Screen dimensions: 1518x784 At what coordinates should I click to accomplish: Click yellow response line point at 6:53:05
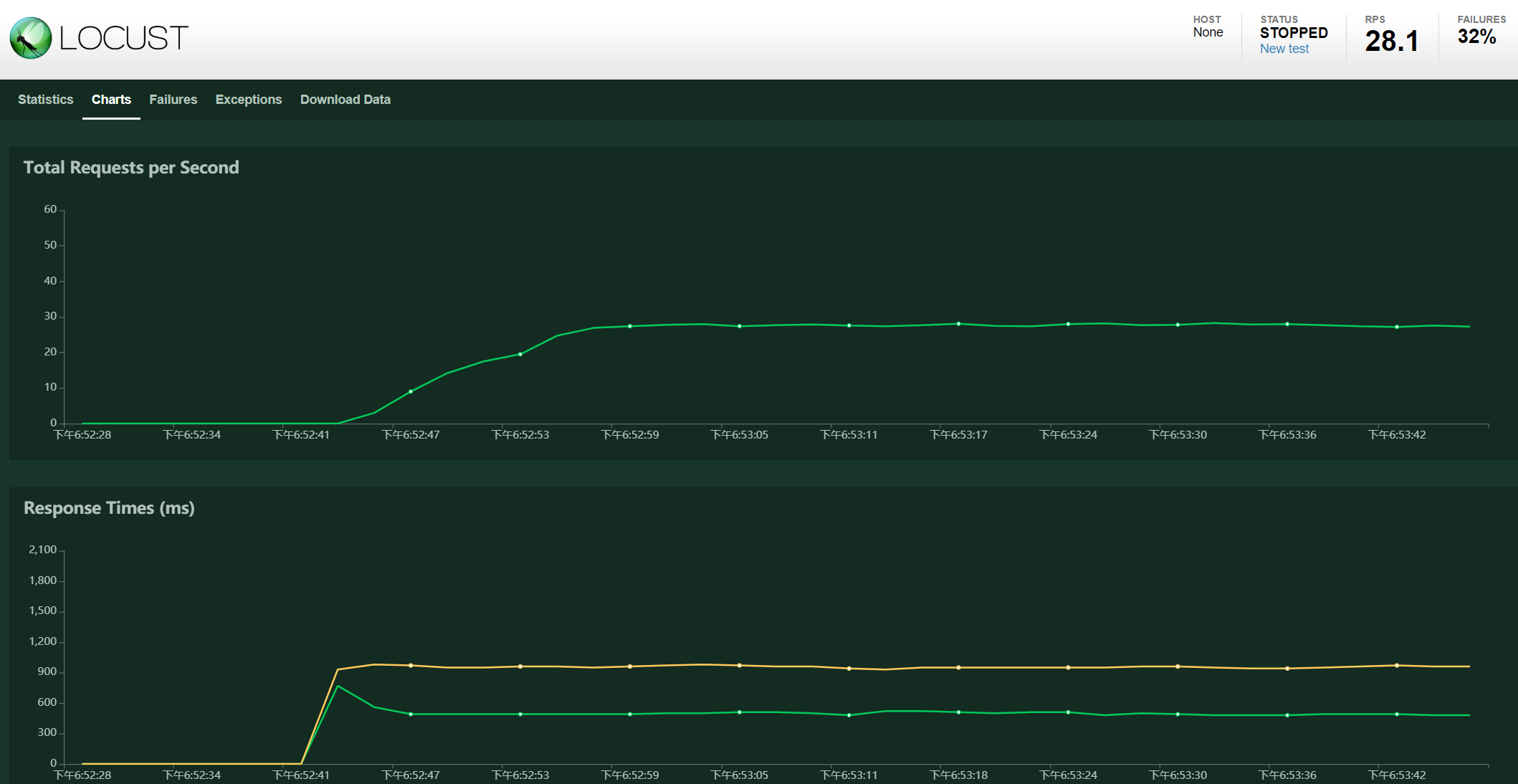(x=740, y=666)
